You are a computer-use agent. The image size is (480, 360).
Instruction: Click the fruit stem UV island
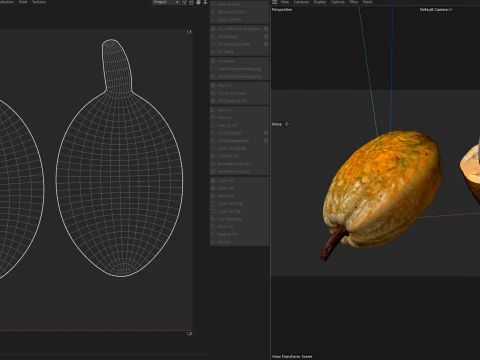[117, 65]
